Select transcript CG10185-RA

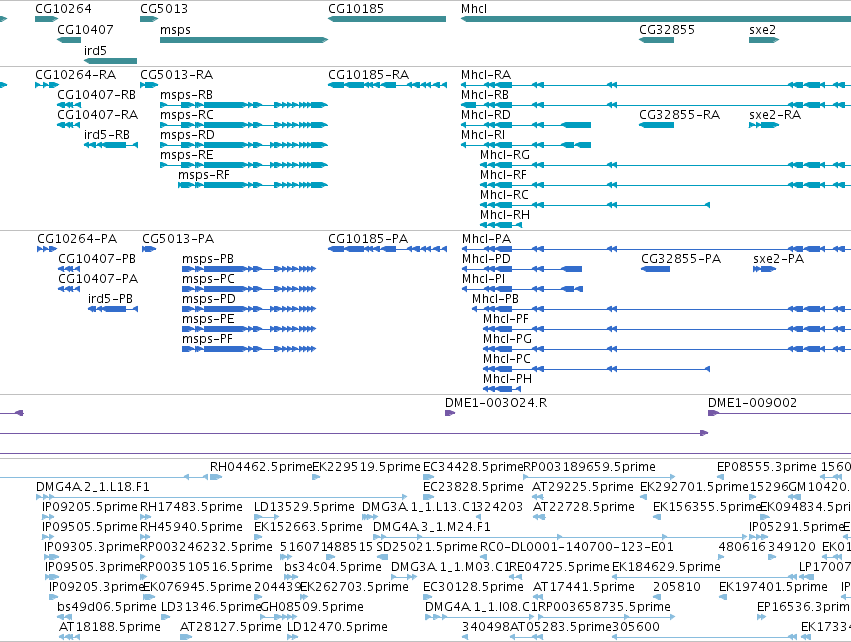click(387, 85)
